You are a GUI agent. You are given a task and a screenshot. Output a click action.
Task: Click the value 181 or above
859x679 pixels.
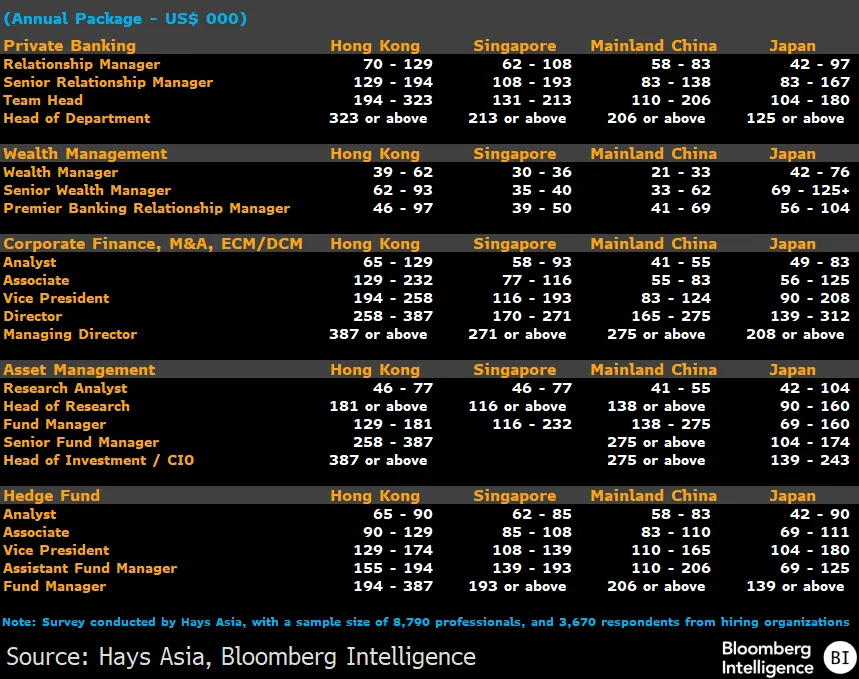[x=378, y=406]
